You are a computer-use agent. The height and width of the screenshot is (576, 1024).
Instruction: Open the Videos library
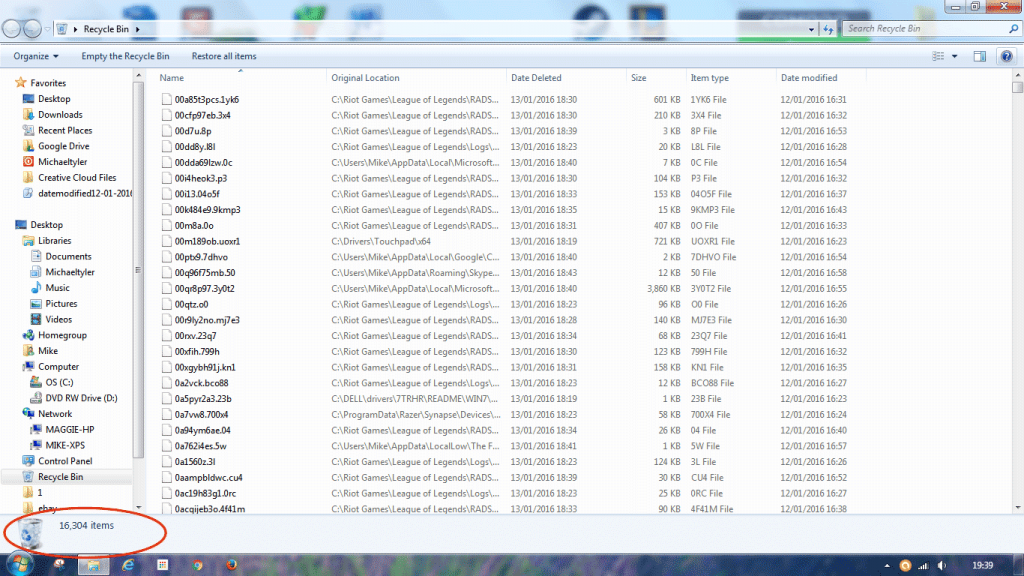pyautogui.click(x=59, y=319)
